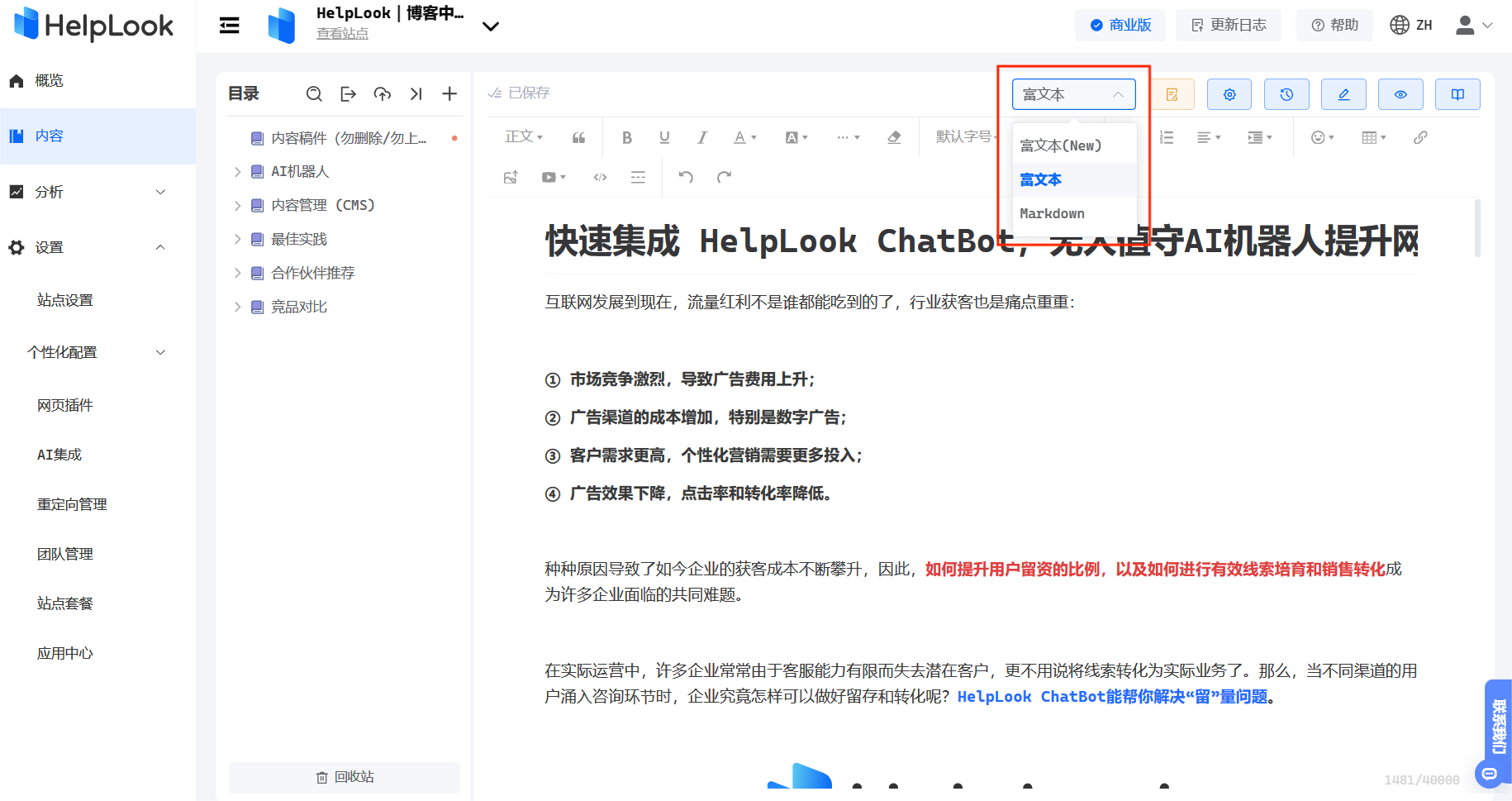1512x801 pixels.
Task: Collapse the 目录 panel with the arrow-bar icon
Action: point(416,94)
